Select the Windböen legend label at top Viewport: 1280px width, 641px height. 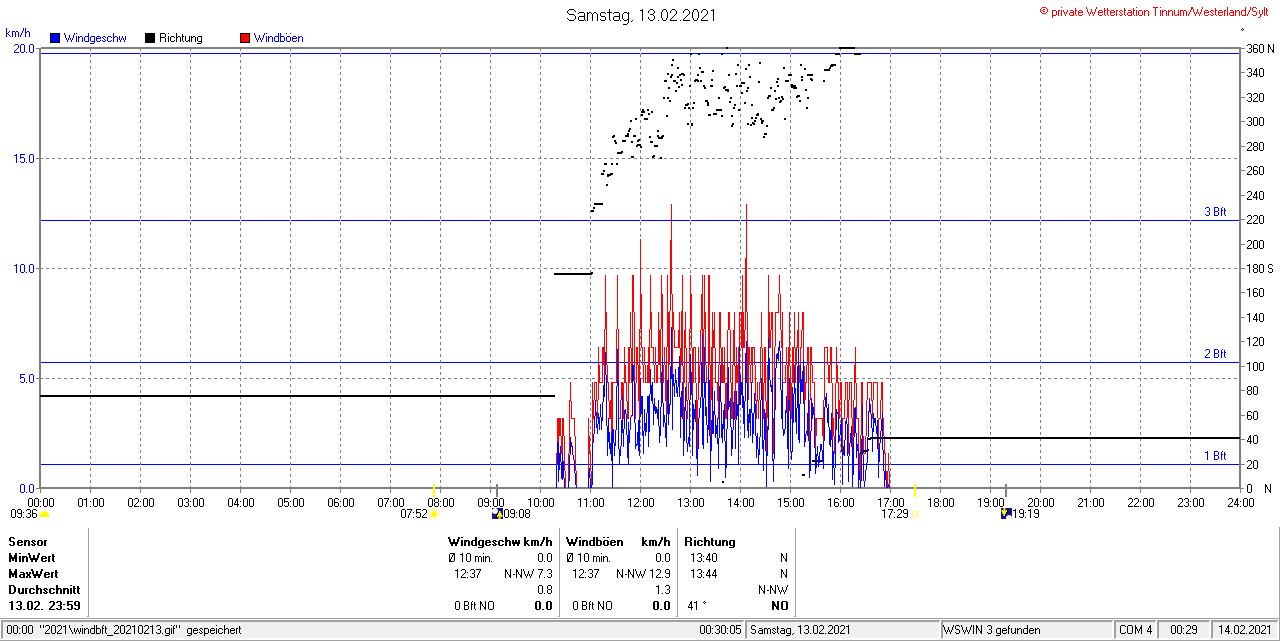pyautogui.click(x=279, y=38)
